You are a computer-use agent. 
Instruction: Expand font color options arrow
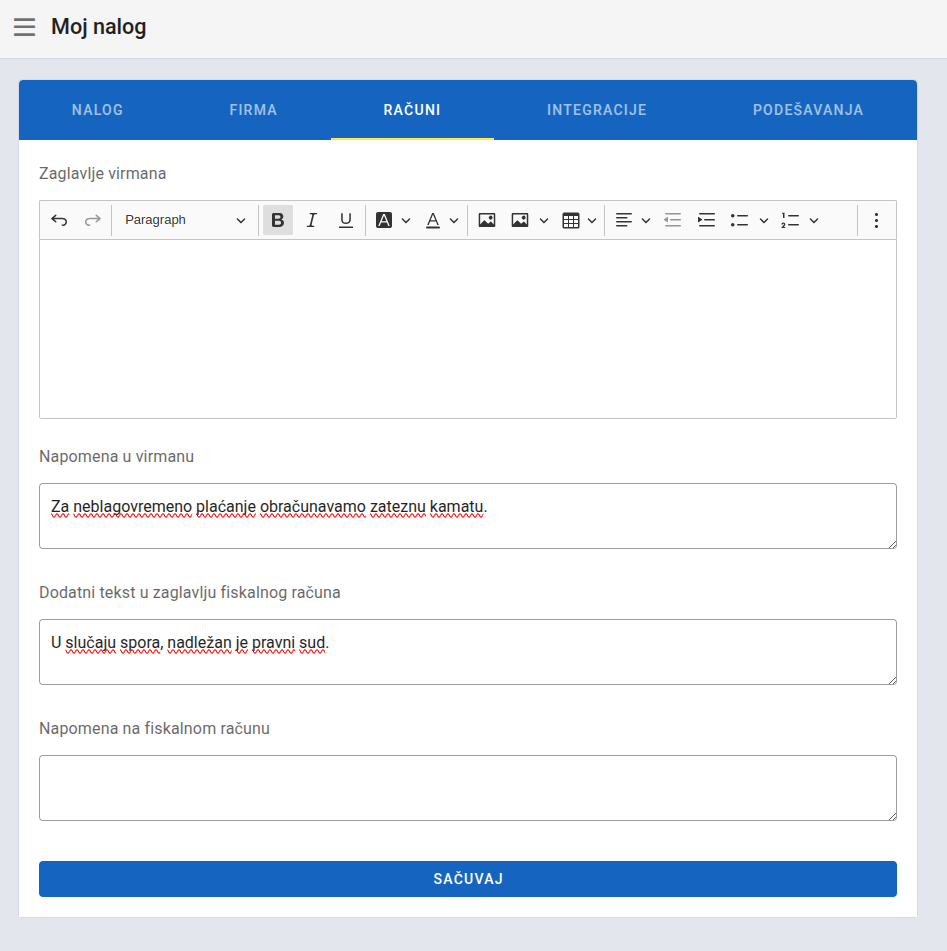(x=454, y=221)
